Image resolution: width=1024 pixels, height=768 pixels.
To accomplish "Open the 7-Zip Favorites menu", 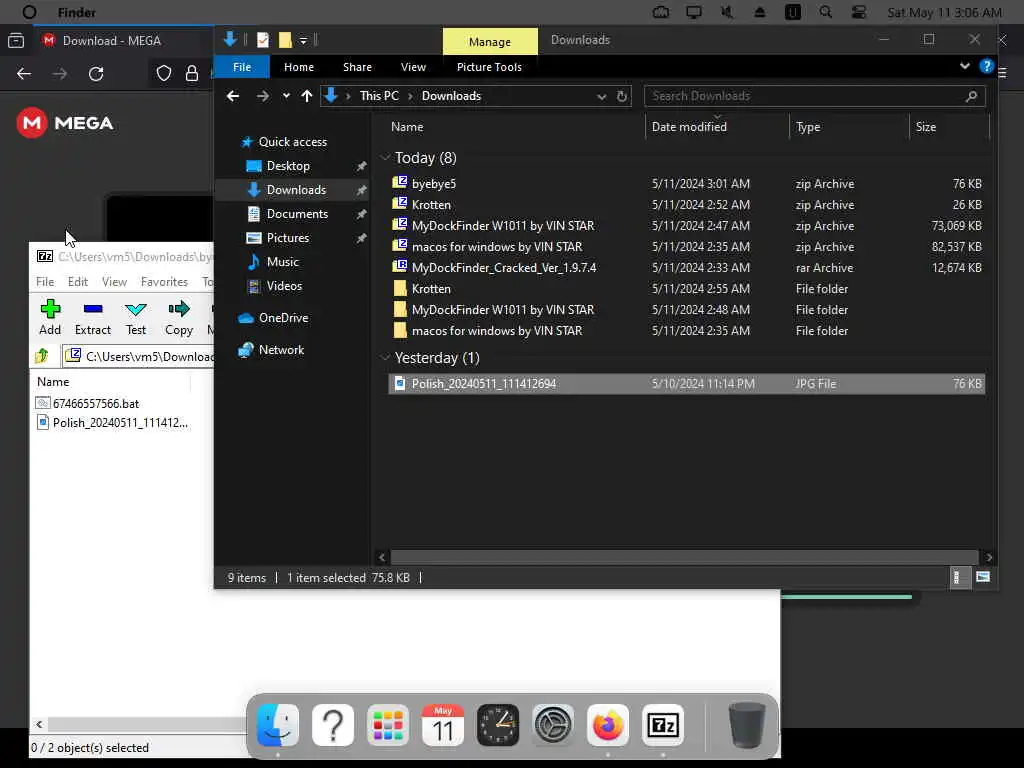I will [x=164, y=281].
